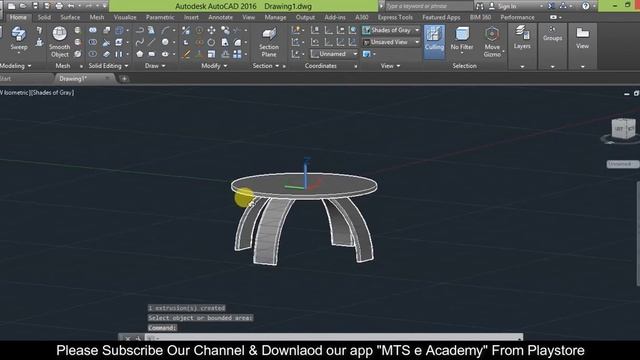Click the Smooth Object mesh tool
This screenshot has height=360, width=640.
point(60,42)
